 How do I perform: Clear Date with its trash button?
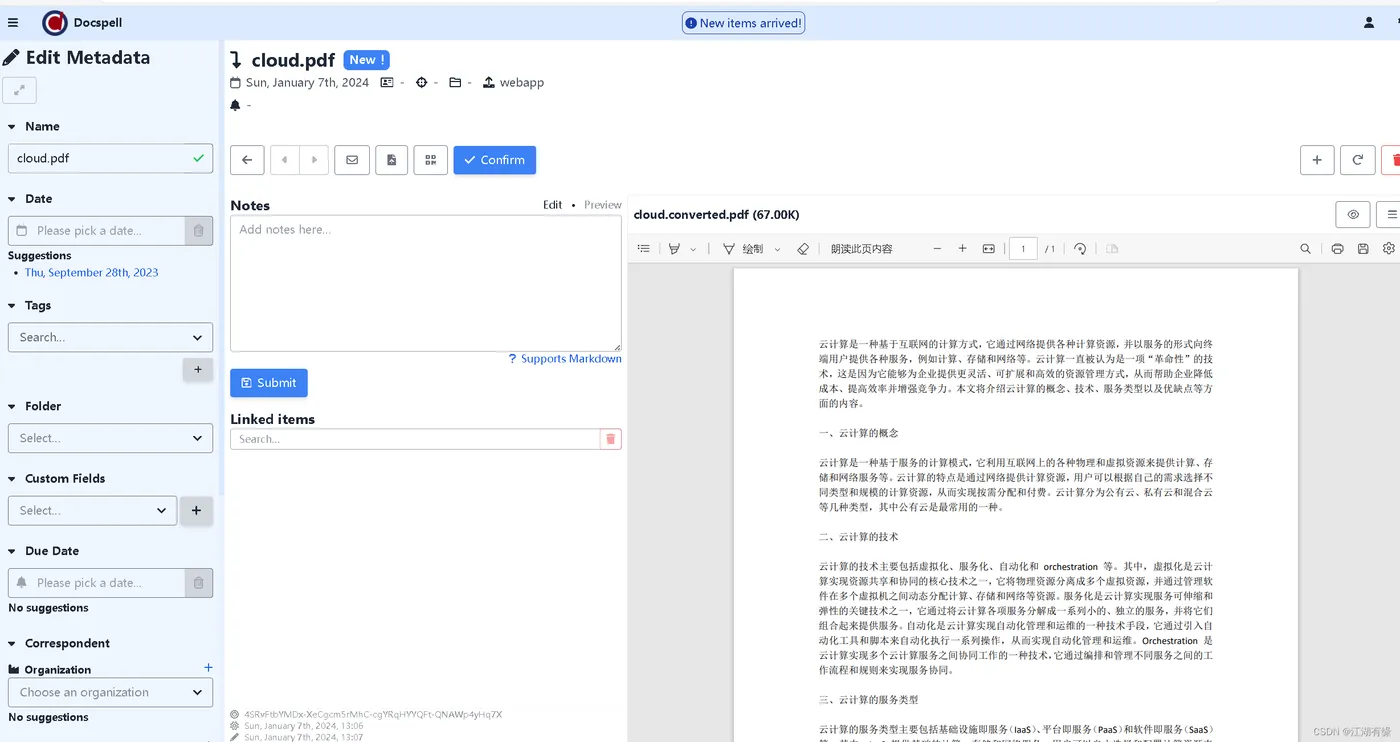[x=199, y=231]
